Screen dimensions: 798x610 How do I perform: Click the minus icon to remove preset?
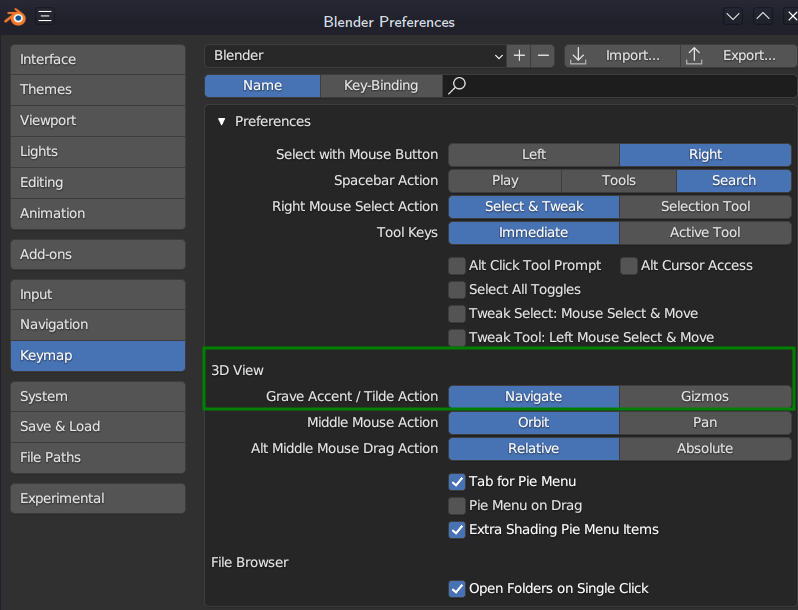point(543,56)
